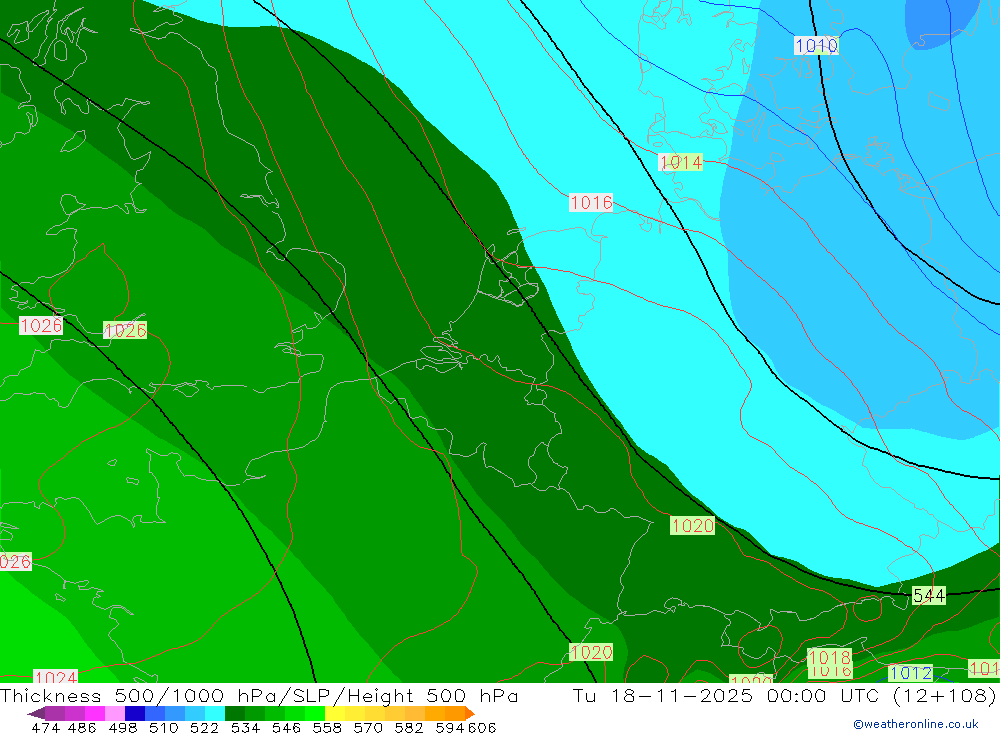Click legend value 582

(408, 727)
